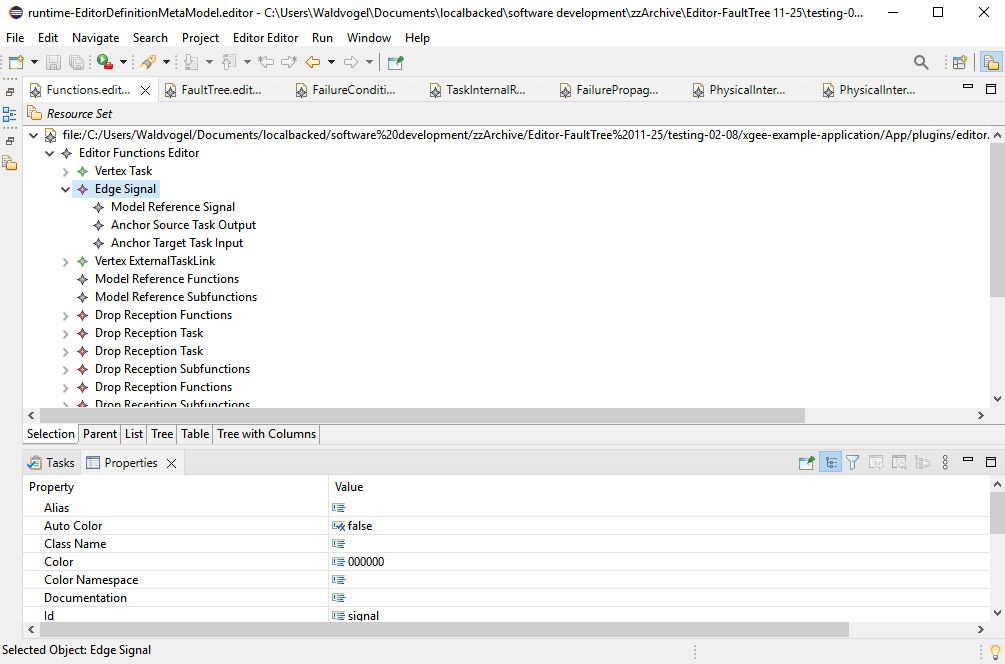This screenshot has width=1005, height=664.
Task: Switch to the FailureConditi... editor tab
Action: pyautogui.click(x=354, y=90)
